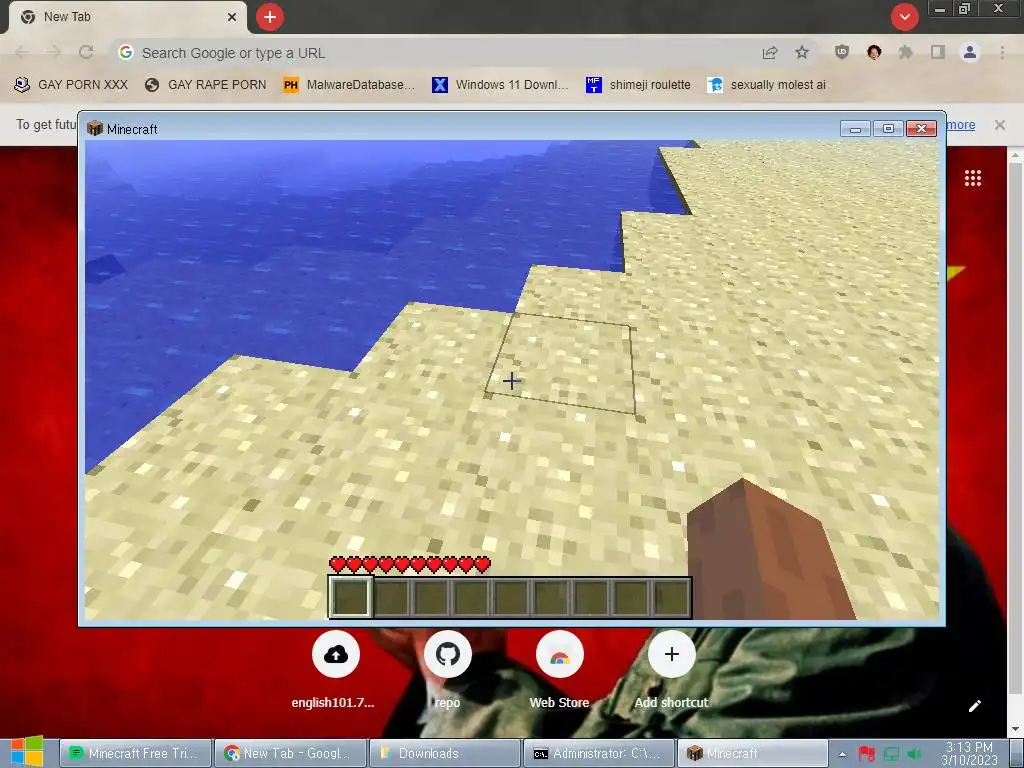Click the red flag Action Center tray icon
The image size is (1024, 768).
tap(867, 754)
